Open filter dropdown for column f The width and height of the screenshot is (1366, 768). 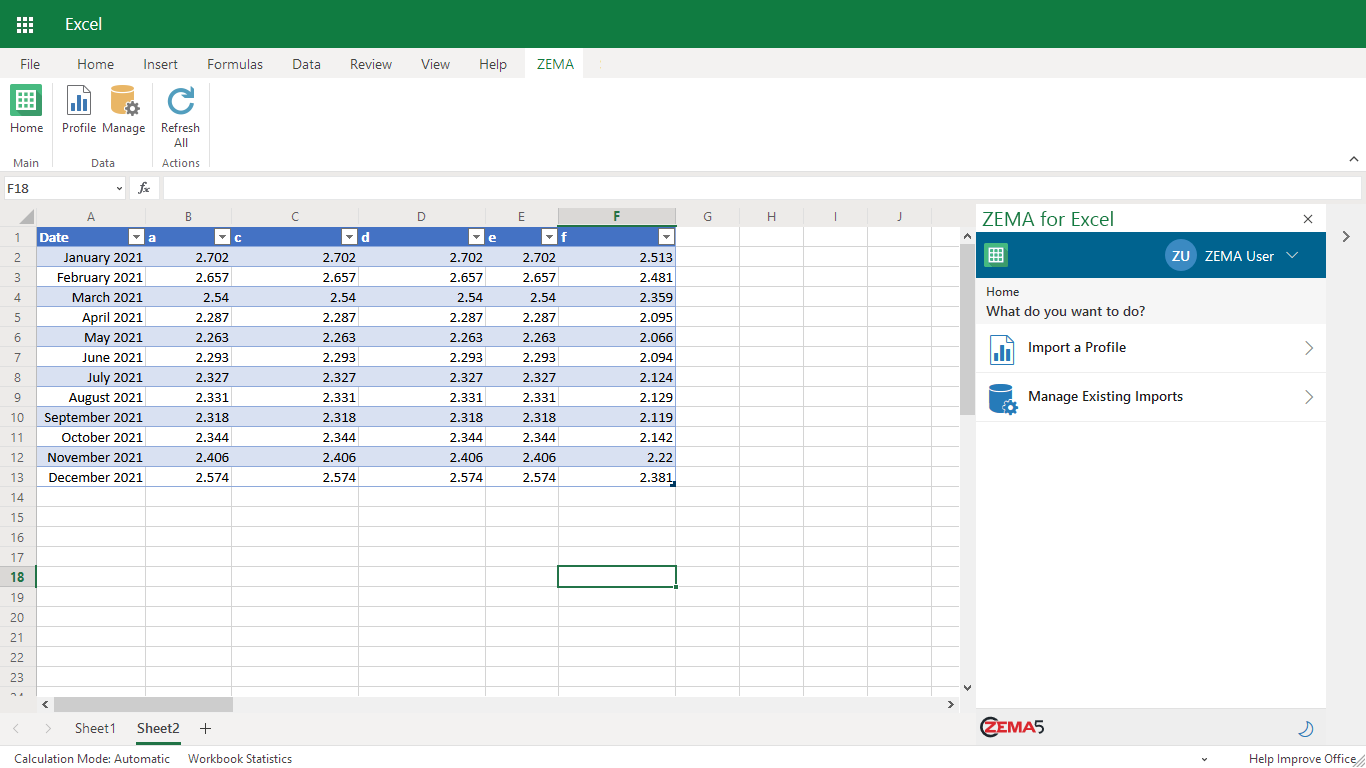point(666,237)
